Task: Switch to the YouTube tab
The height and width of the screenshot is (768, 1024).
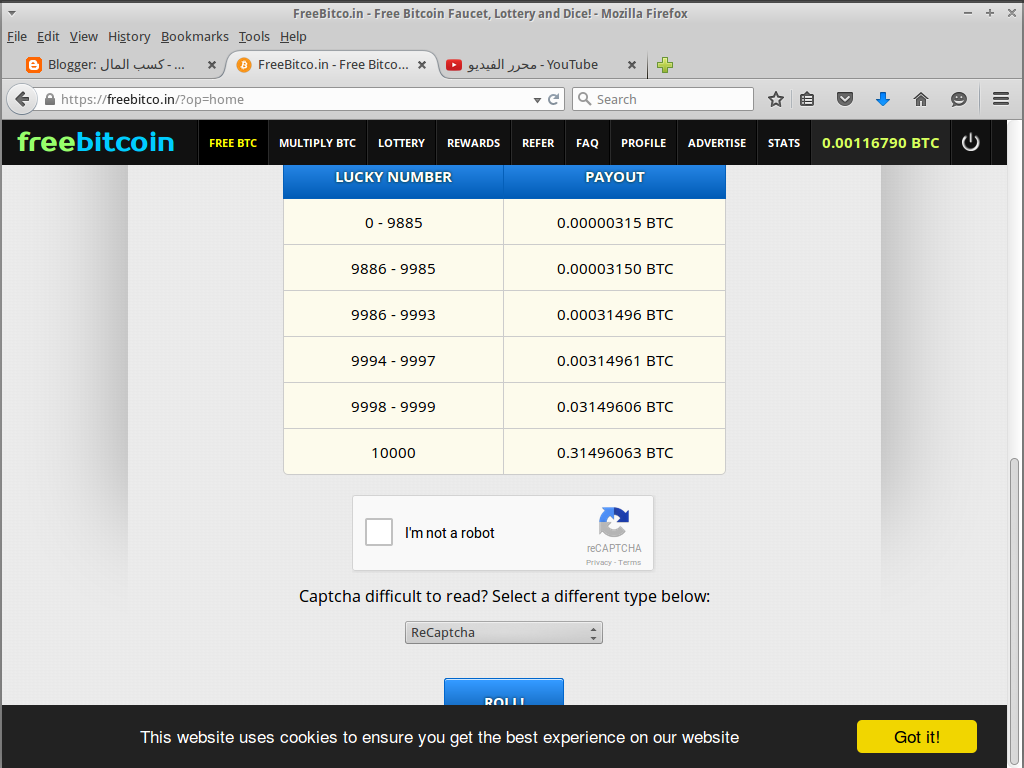Action: point(539,65)
